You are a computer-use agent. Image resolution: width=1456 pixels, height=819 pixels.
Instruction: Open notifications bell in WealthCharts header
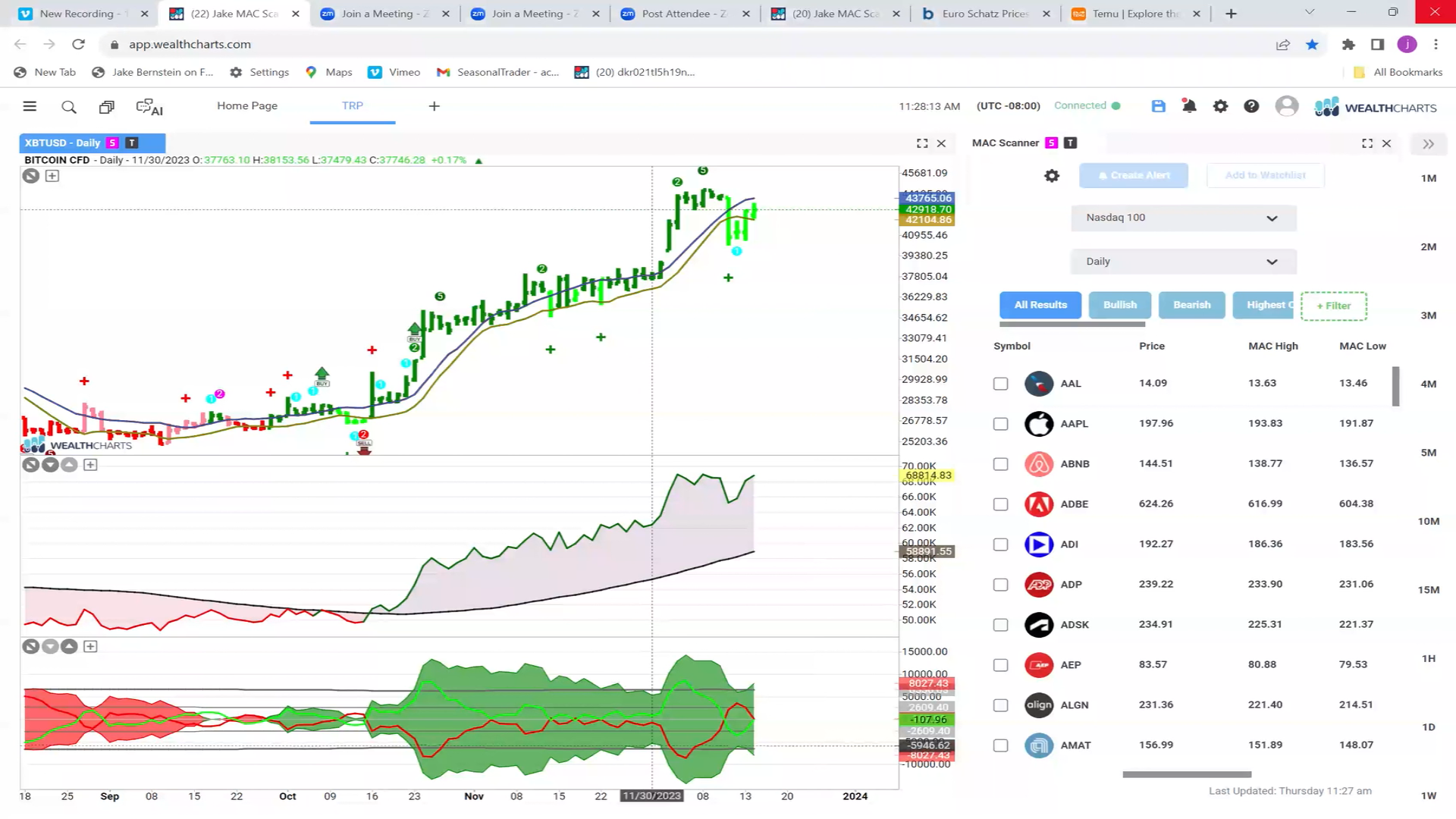1189,106
